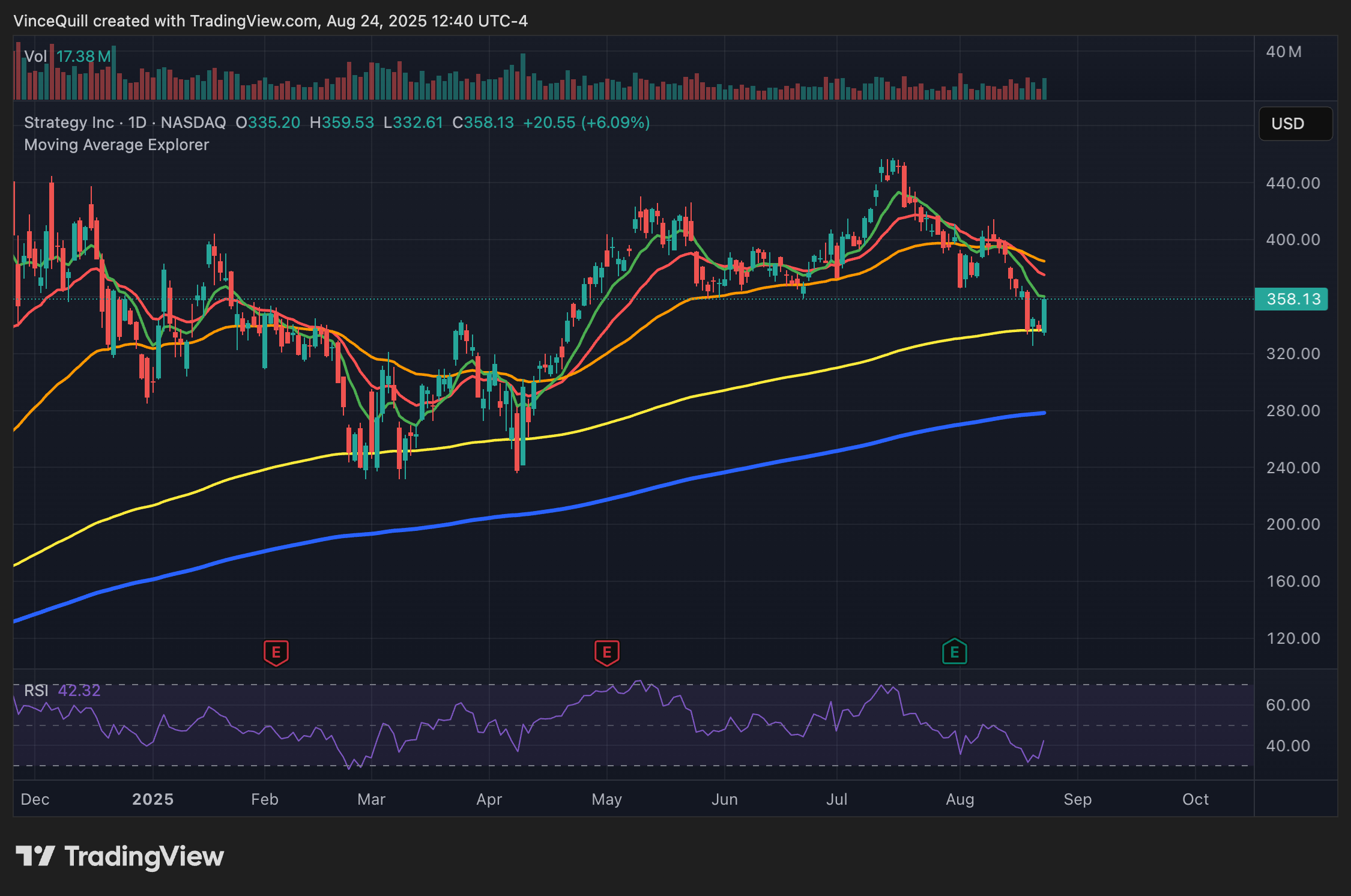Select the Moving Average Explorer indicator label

(116, 145)
